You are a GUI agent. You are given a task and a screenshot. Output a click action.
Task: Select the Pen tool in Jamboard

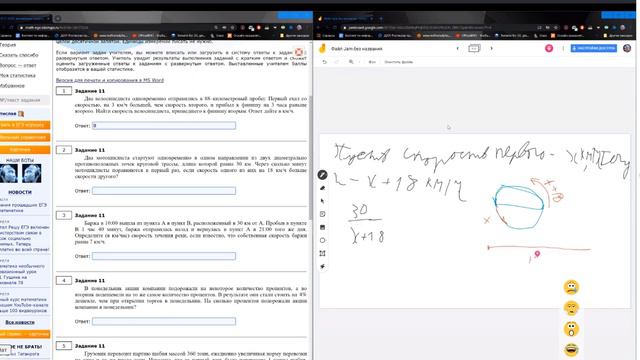click(322, 175)
